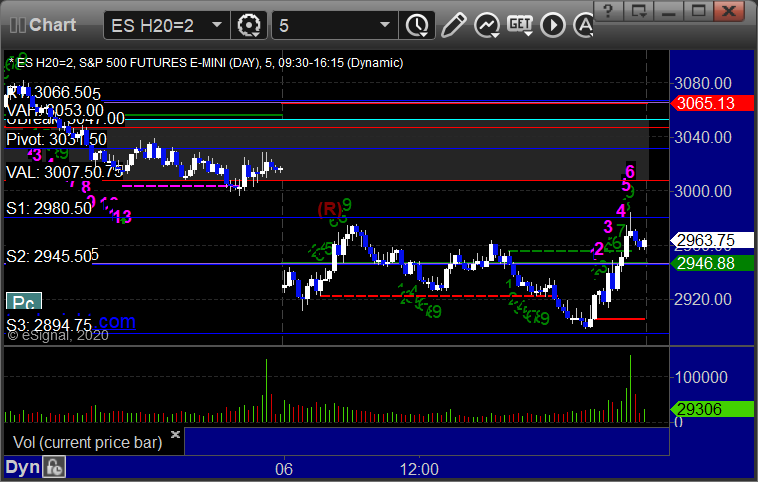This screenshot has height=482, width=758.
Task: Click the 3000.00 price axis label
Action: pos(703,191)
